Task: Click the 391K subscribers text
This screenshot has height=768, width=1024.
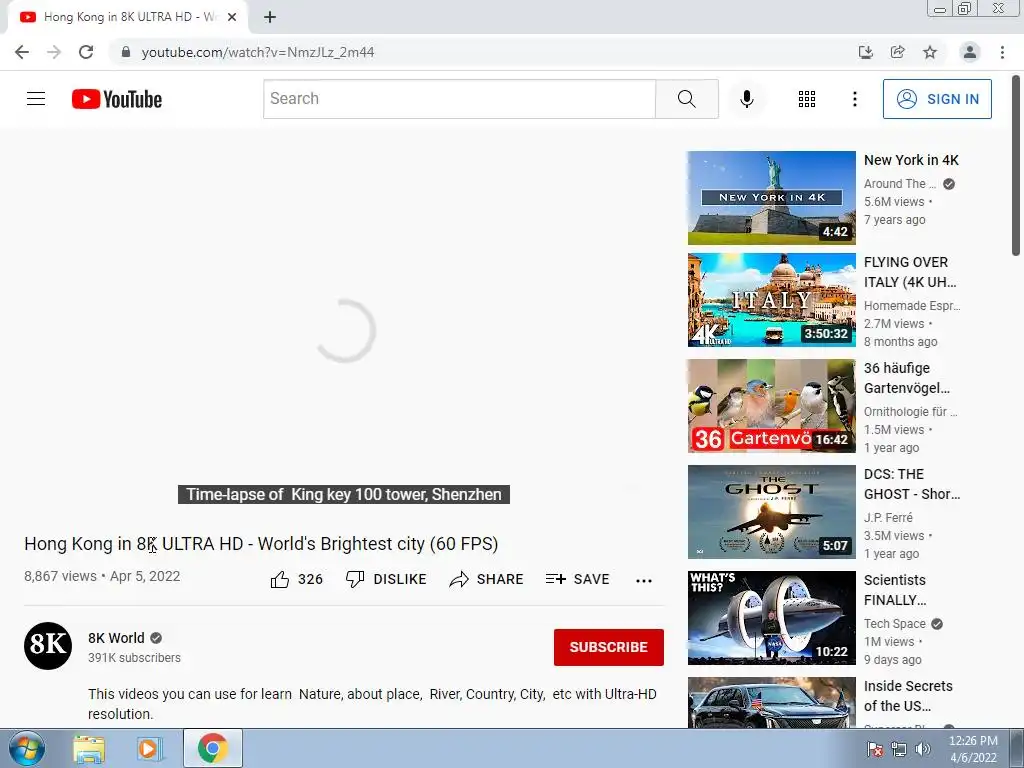Action: pyautogui.click(x=135, y=658)
